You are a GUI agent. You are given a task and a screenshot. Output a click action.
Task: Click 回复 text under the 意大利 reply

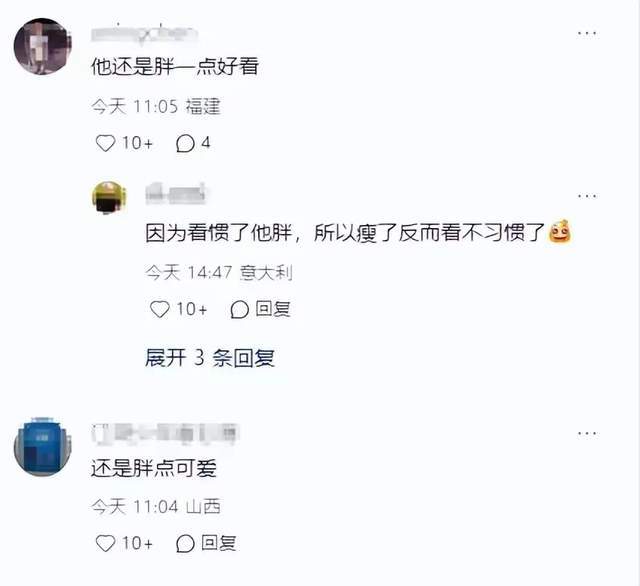[273, 309]
